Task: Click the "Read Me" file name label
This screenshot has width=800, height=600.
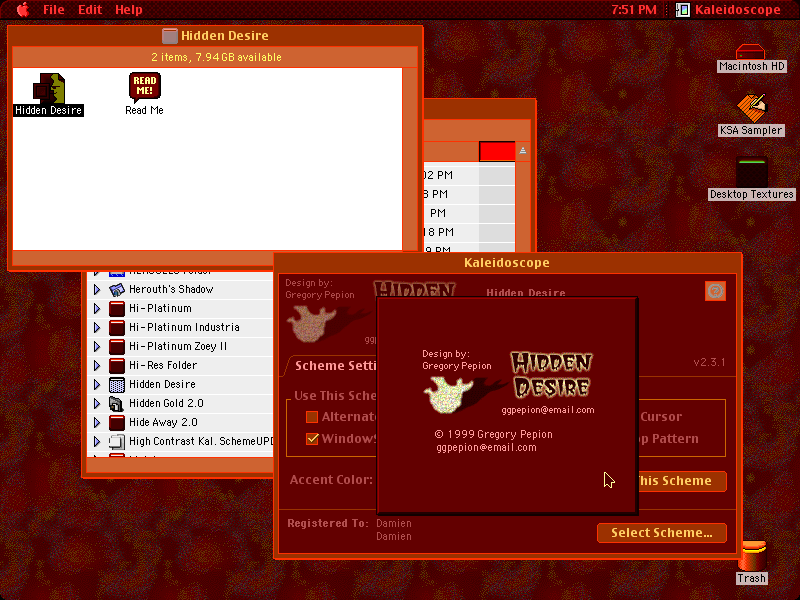Action: tap(144, 110)
